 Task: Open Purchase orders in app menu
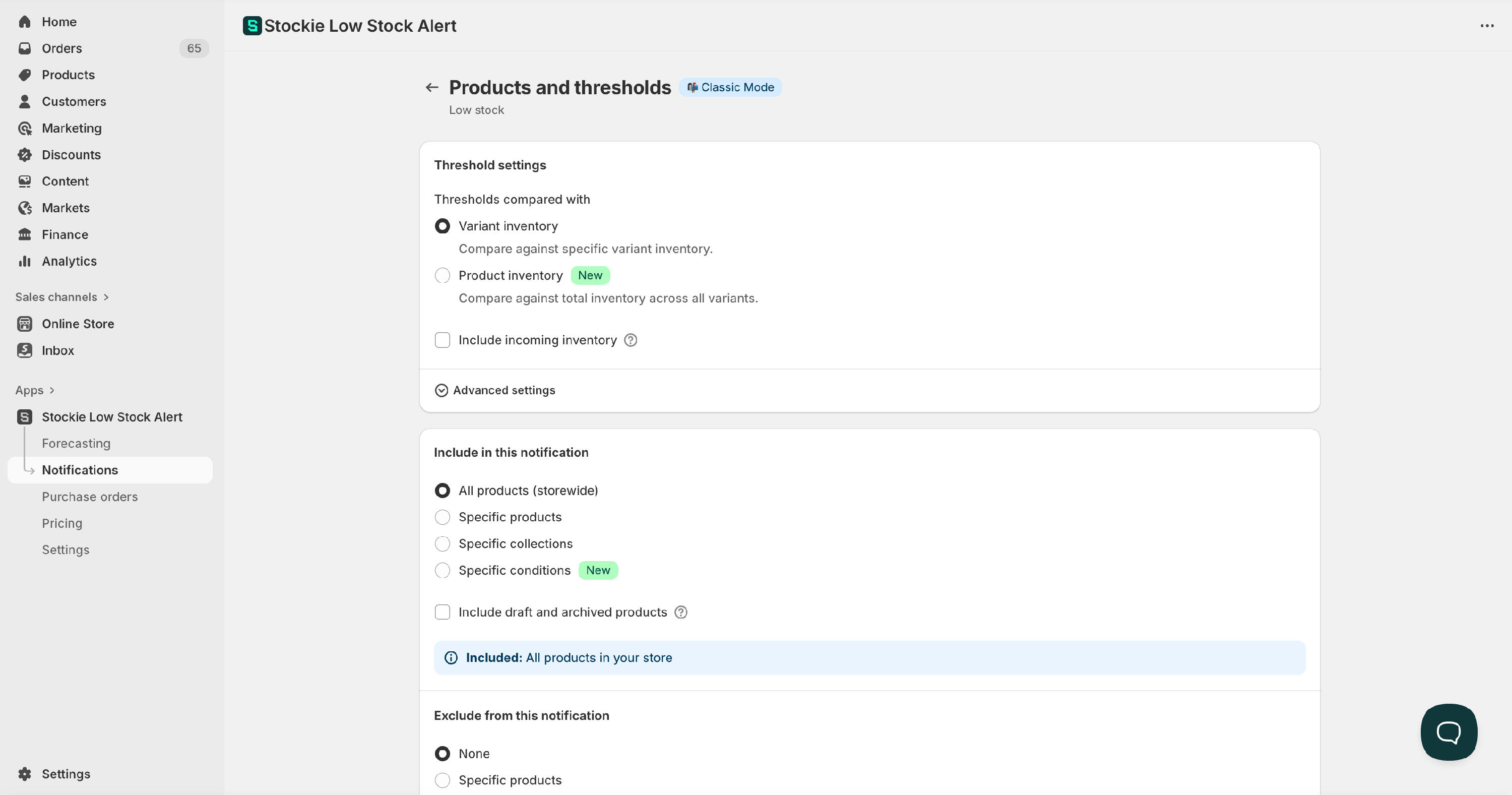89,497
